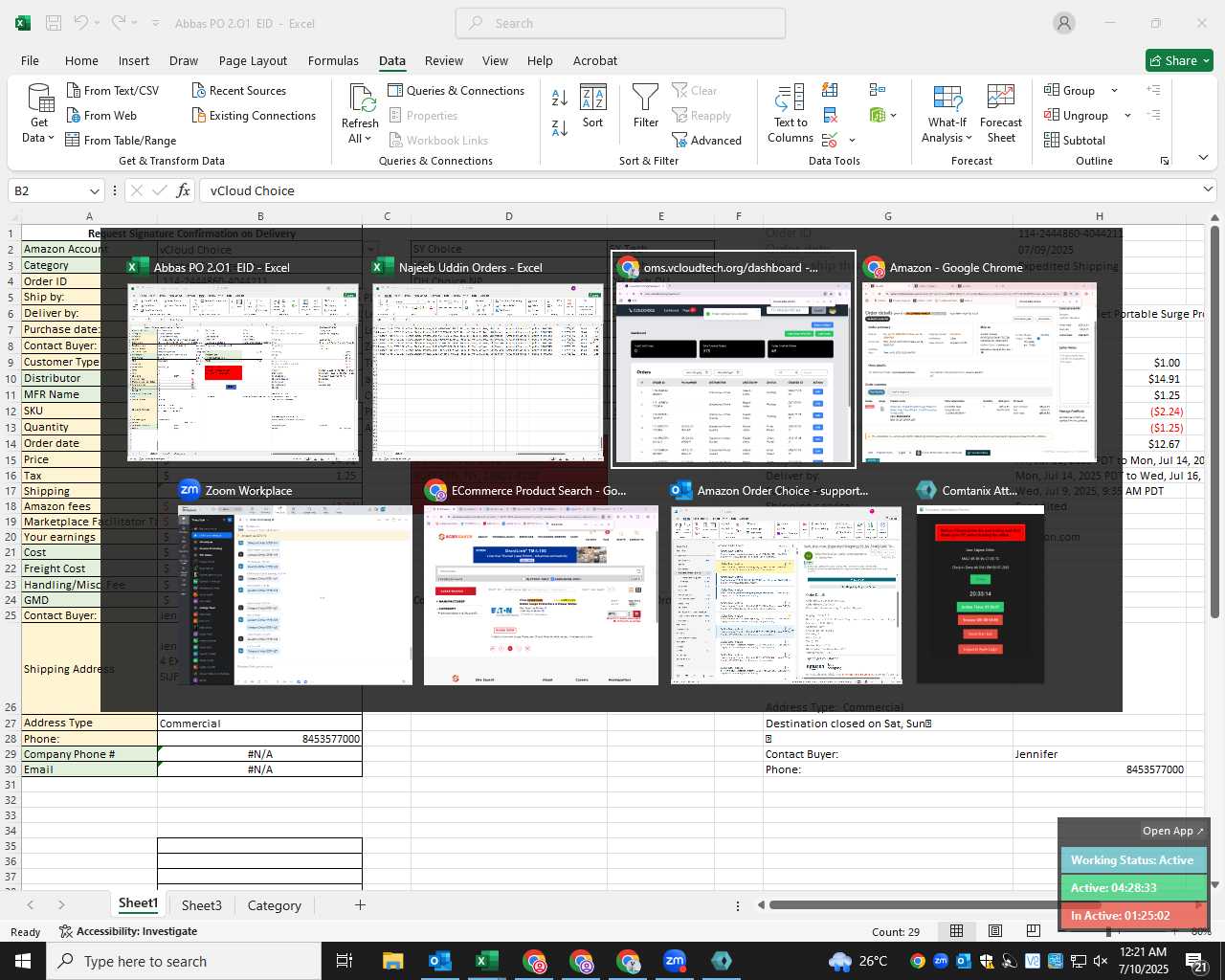Expand the Ungroup dropdown arrow
Image resolution: width=1225 pixels, height=980 pixels.
tap(1127, 115)
